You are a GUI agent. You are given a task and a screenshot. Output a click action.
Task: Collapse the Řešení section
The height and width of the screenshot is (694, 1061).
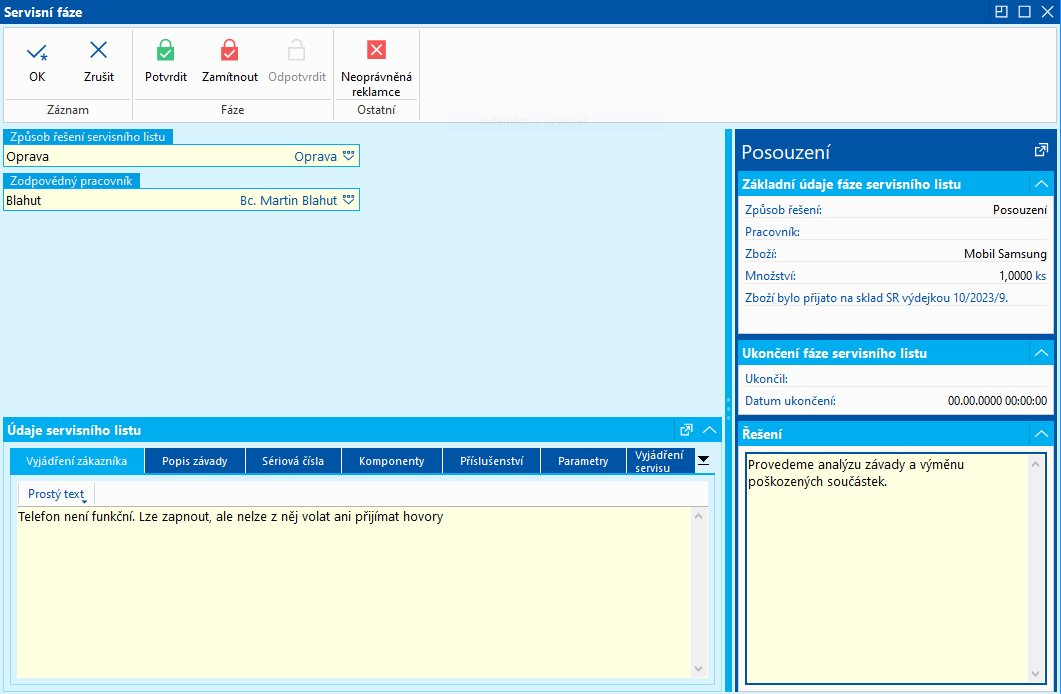[1041, 434]
